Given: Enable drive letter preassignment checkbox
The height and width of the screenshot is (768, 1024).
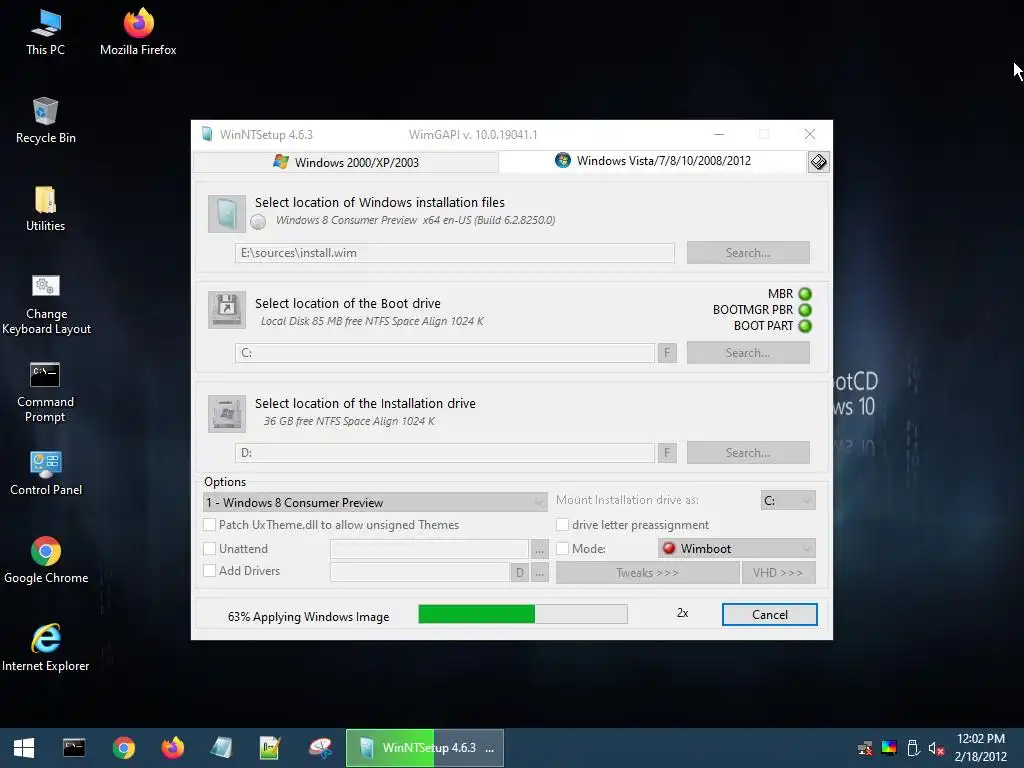Looking at the screenshot, I should 562,524.
